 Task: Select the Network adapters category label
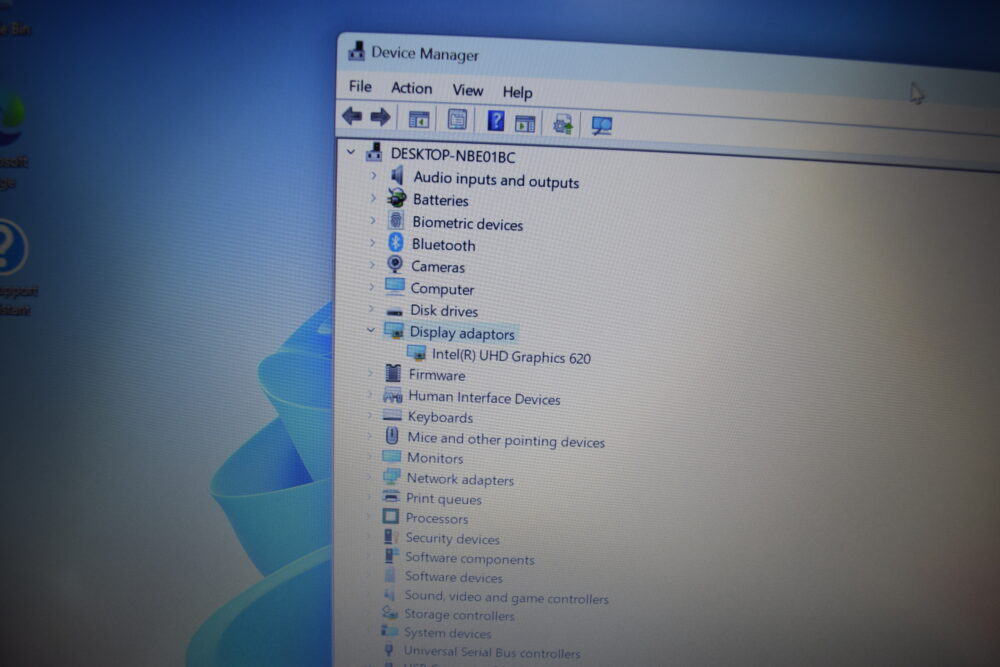click(460, 480)
